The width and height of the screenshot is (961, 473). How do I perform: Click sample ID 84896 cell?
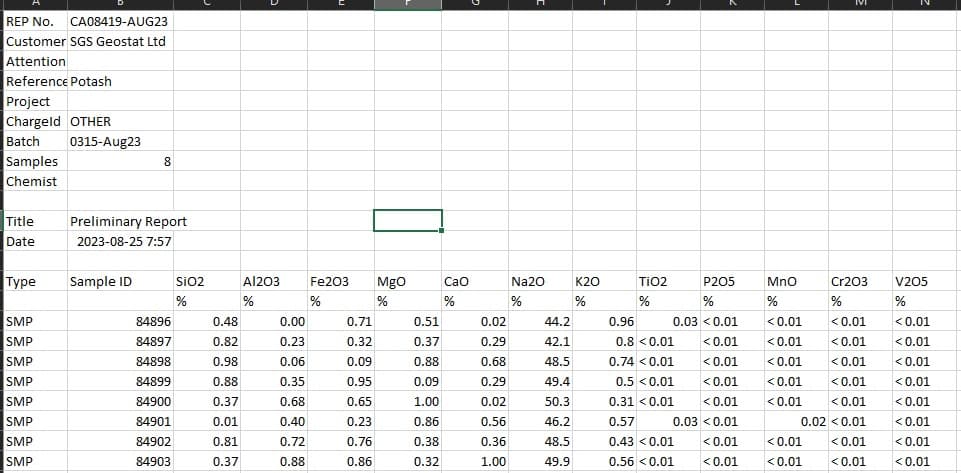[x=120, y=321]
